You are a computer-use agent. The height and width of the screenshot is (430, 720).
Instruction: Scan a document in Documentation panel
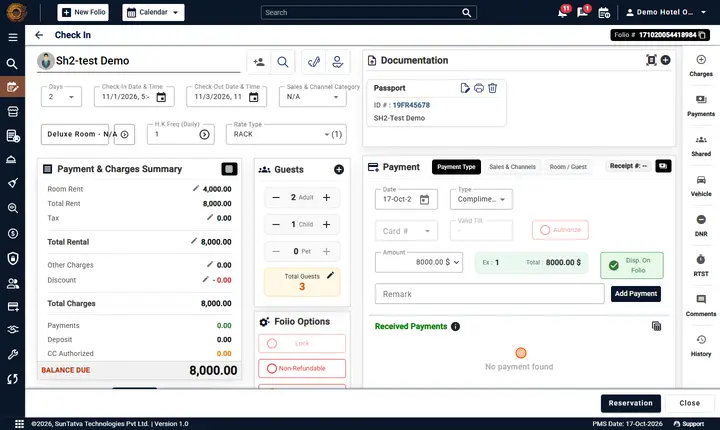(x=651, y=60)
